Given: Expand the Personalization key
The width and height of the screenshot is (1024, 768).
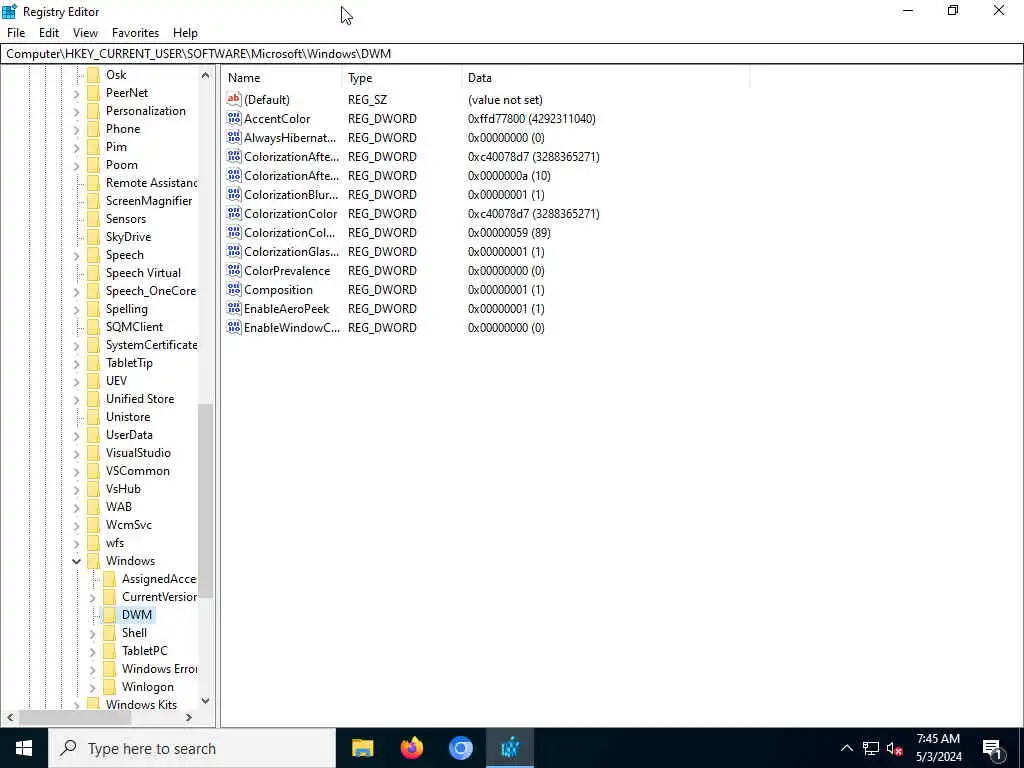Looking at the screenshot, I should coord(76,111).
